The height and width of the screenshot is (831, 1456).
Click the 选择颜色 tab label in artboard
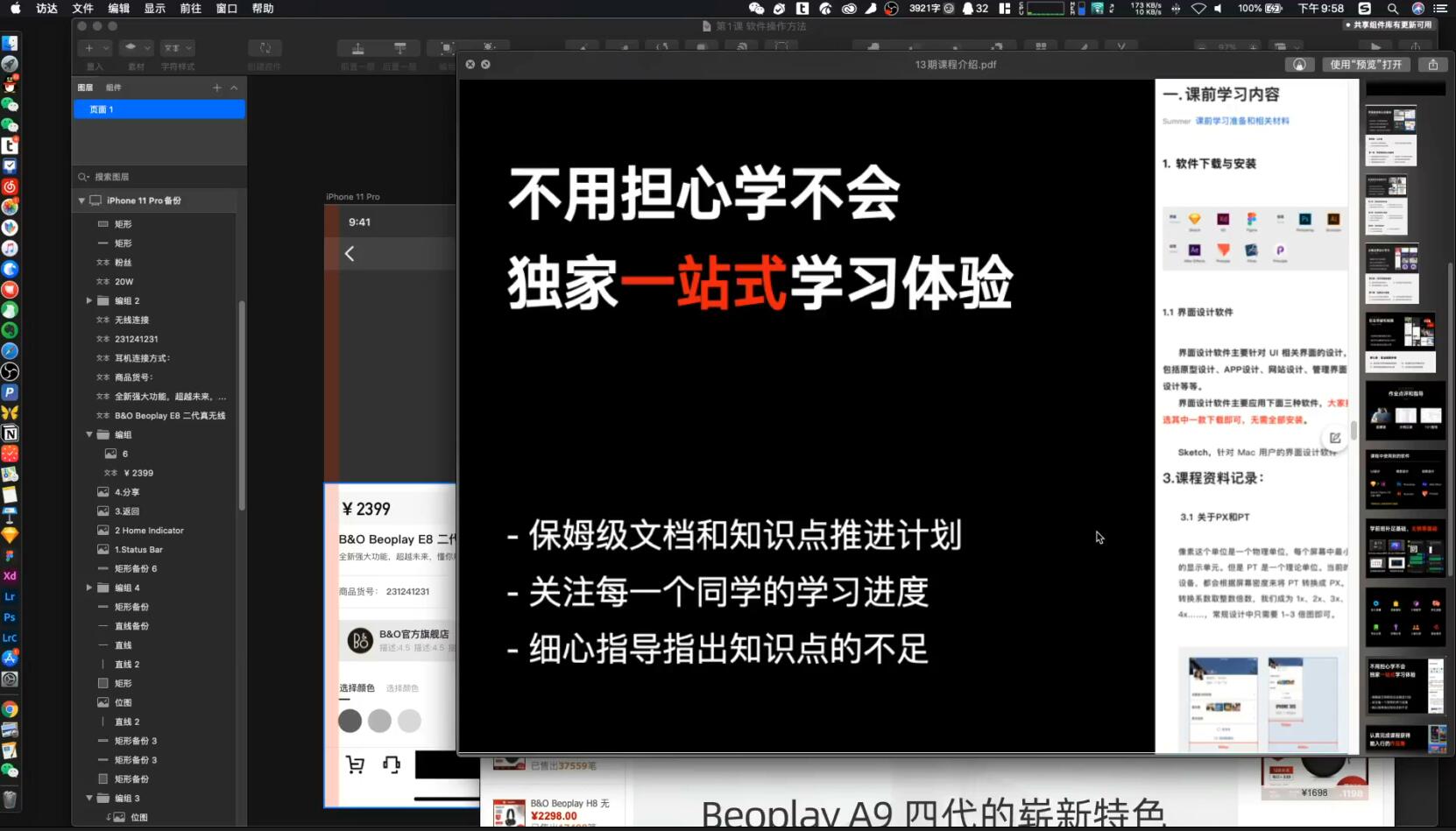pos(357,688)
